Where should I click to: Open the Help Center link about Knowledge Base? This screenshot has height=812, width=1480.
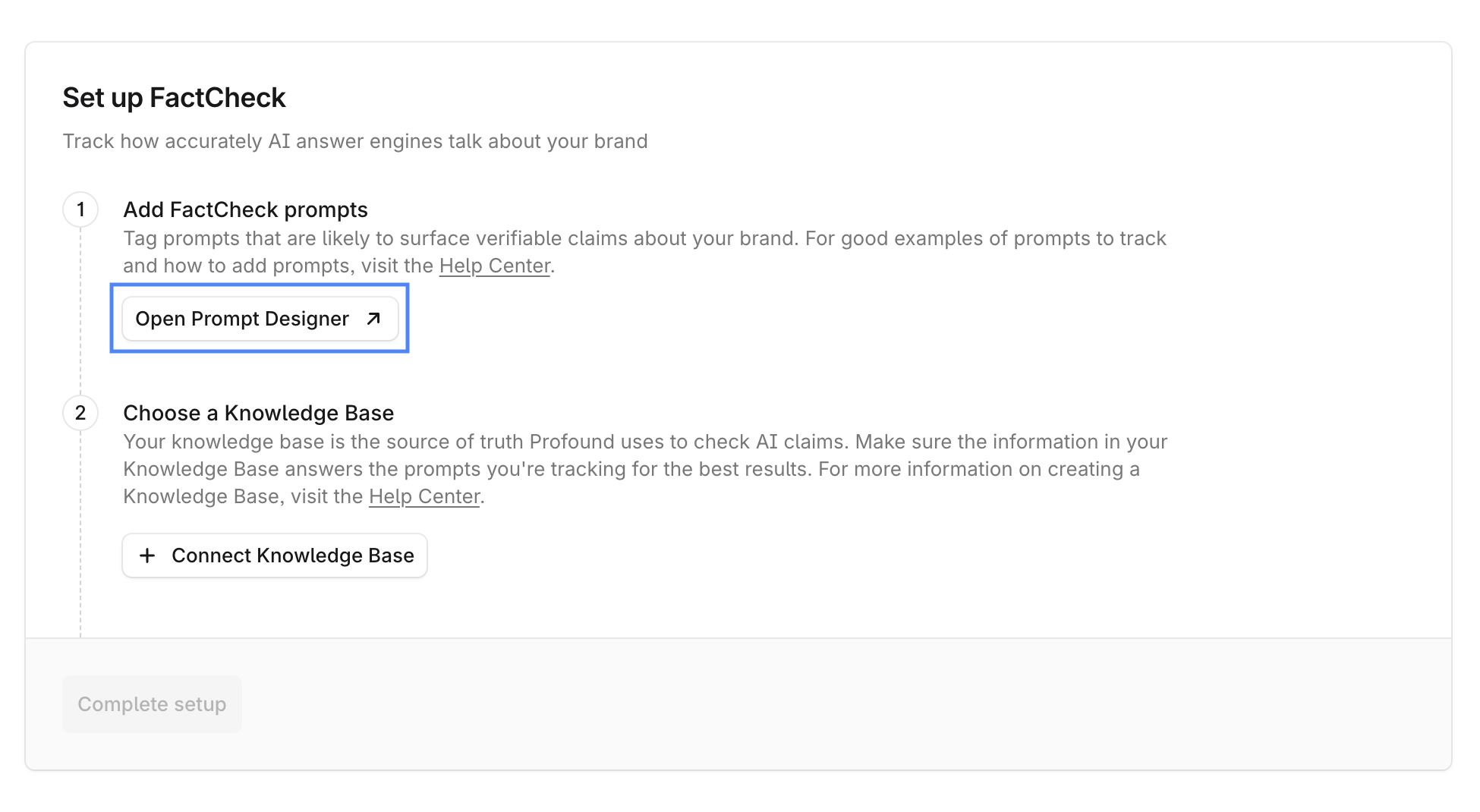coord(424,496)
